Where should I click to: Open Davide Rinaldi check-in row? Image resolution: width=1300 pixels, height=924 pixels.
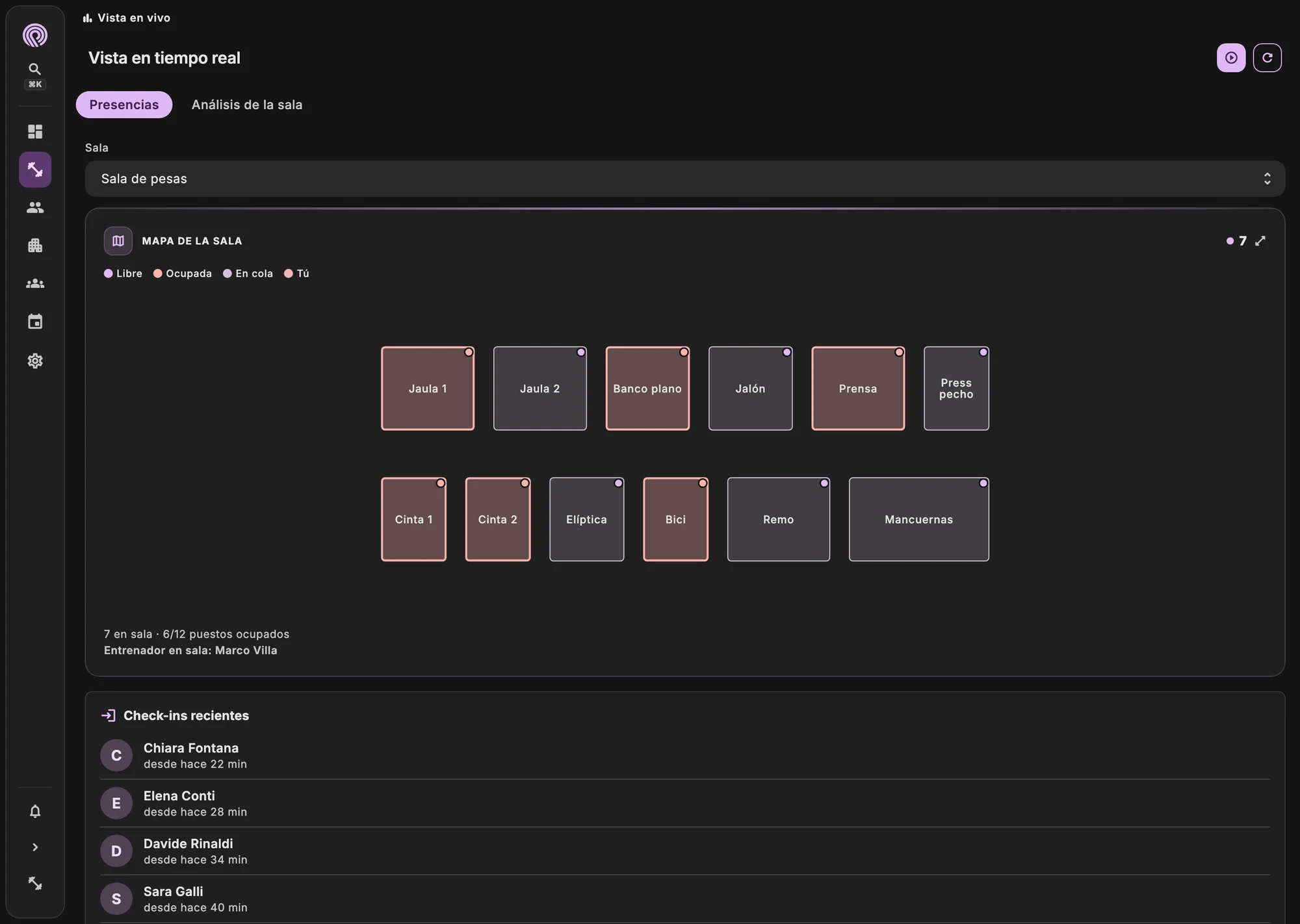point(685,851)
